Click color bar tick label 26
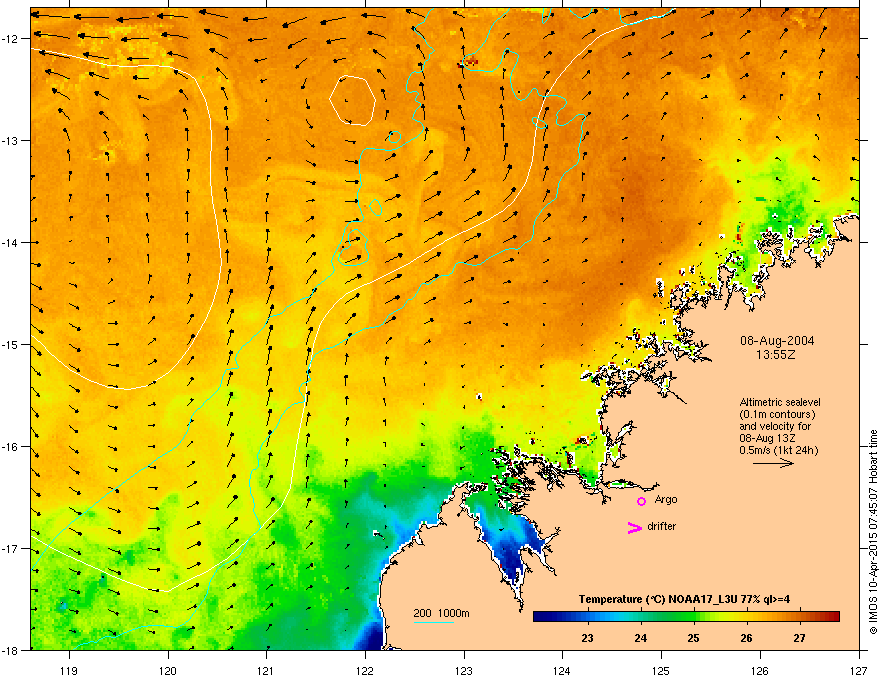This screenshot has width=880, height=680. tap(746, 638)
